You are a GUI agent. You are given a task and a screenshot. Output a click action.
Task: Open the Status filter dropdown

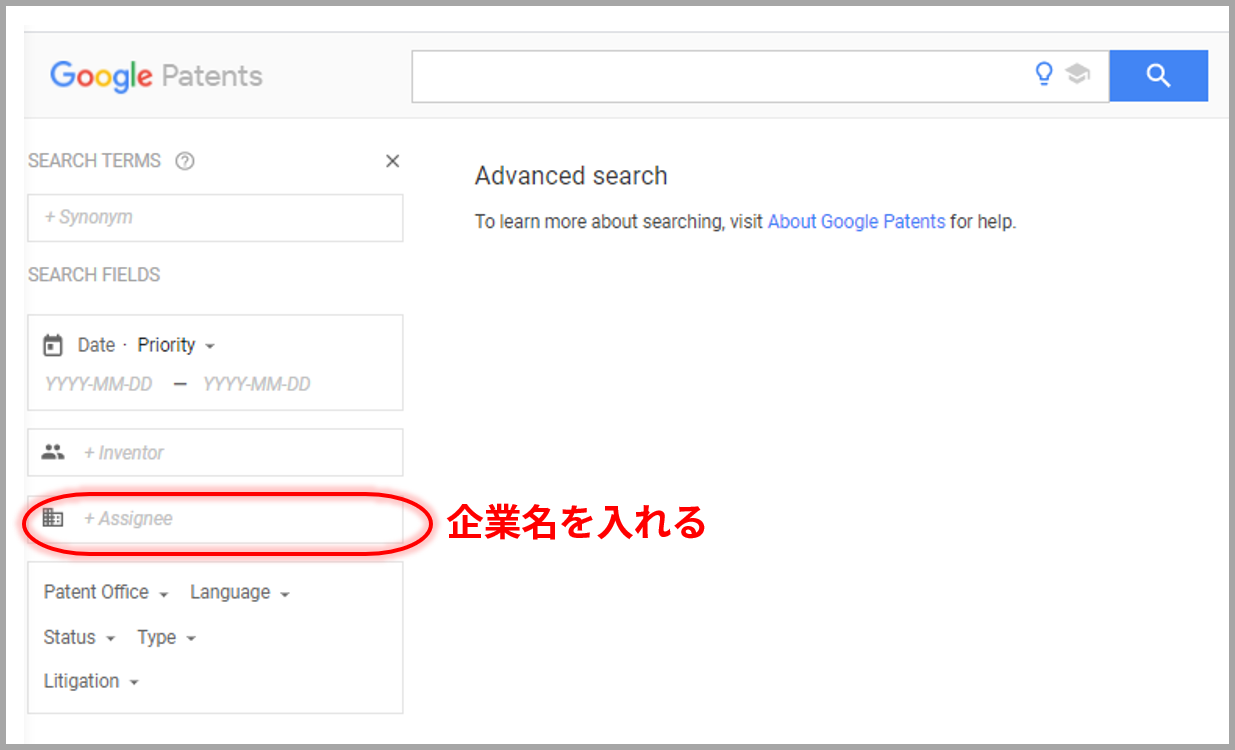pyautogui.click(x=79, y=637)
